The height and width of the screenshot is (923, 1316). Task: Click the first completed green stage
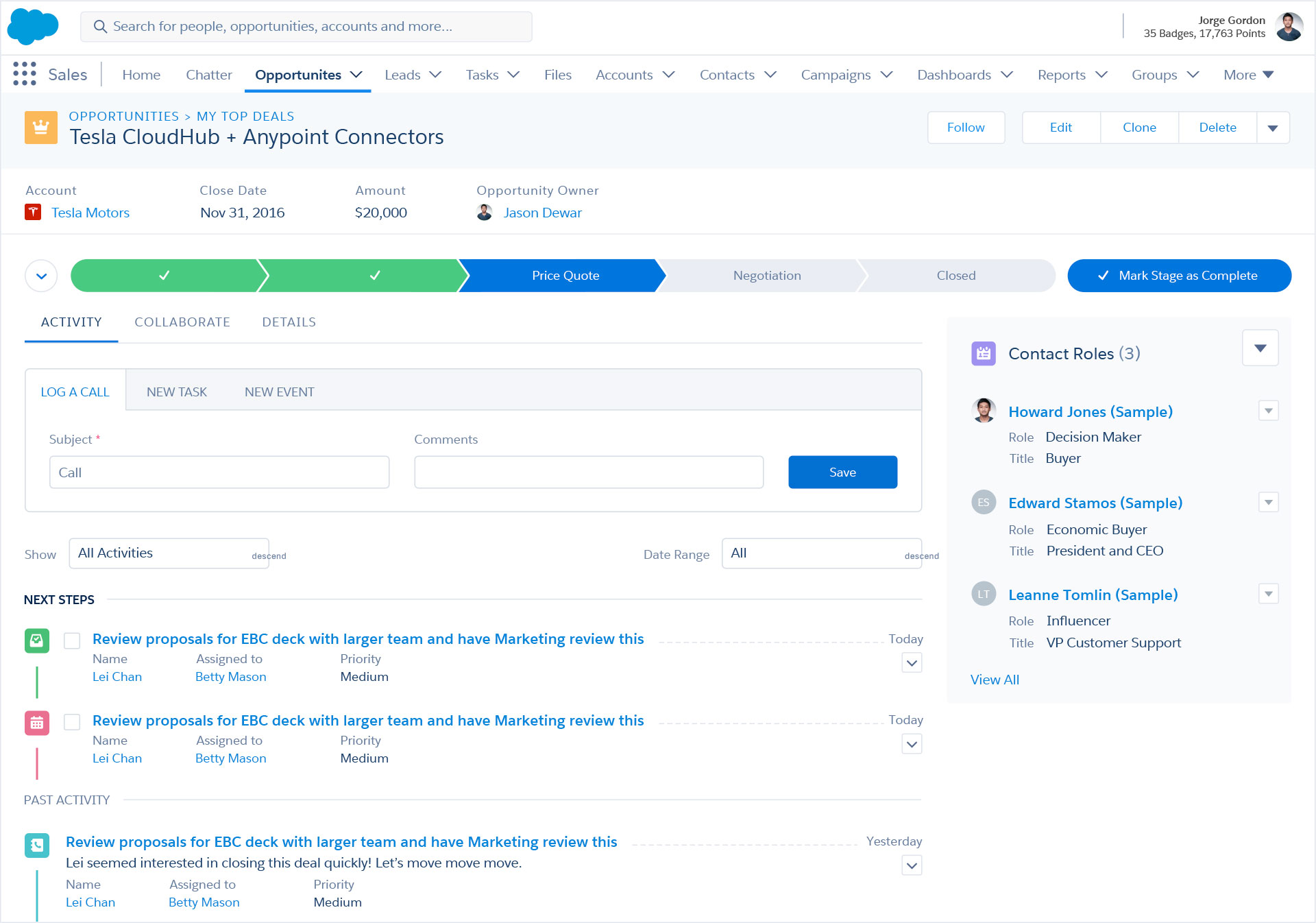coord(164,276)
